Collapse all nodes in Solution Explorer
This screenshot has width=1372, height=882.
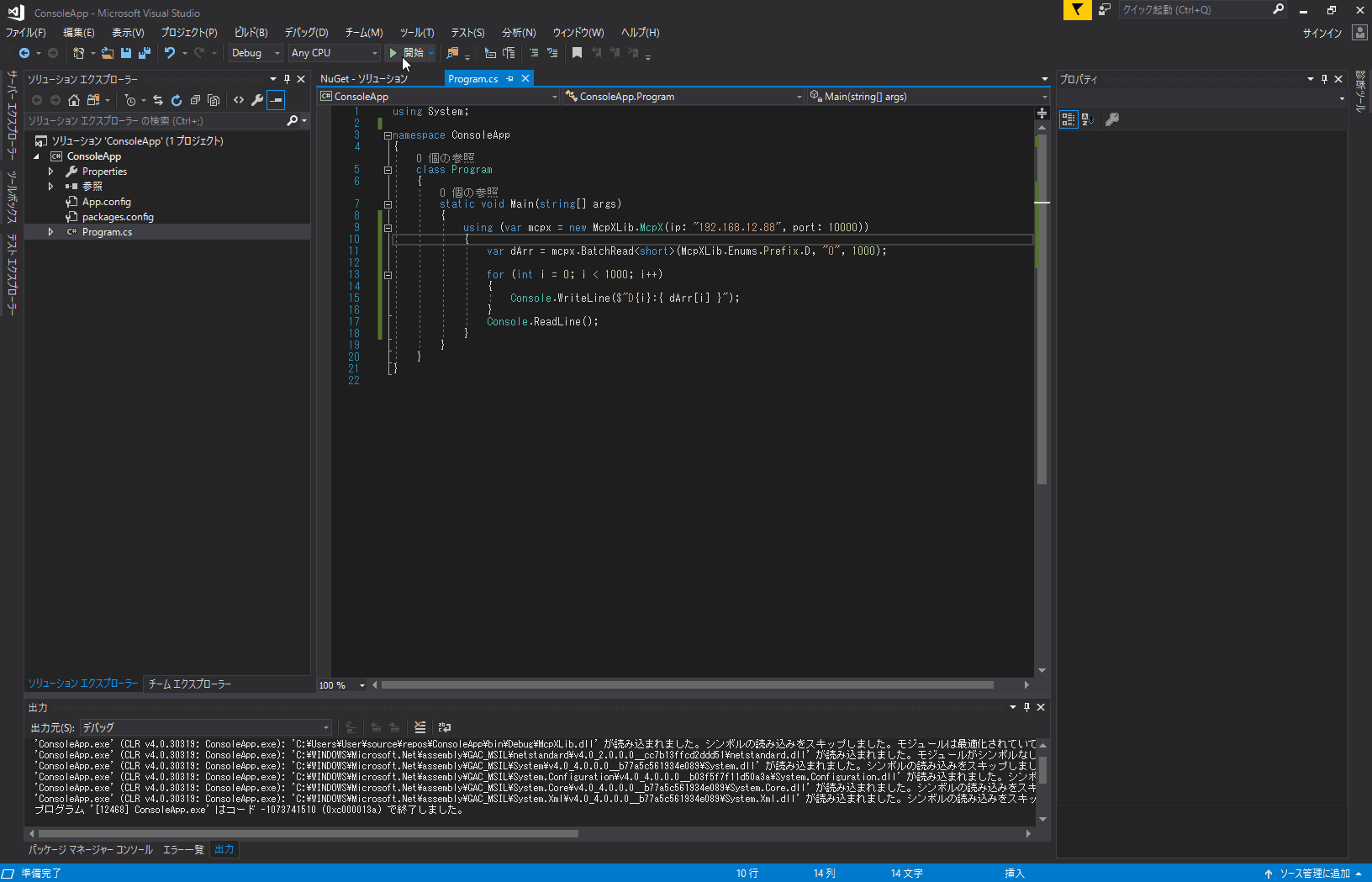pyautogui.click(x=195, y=100)
